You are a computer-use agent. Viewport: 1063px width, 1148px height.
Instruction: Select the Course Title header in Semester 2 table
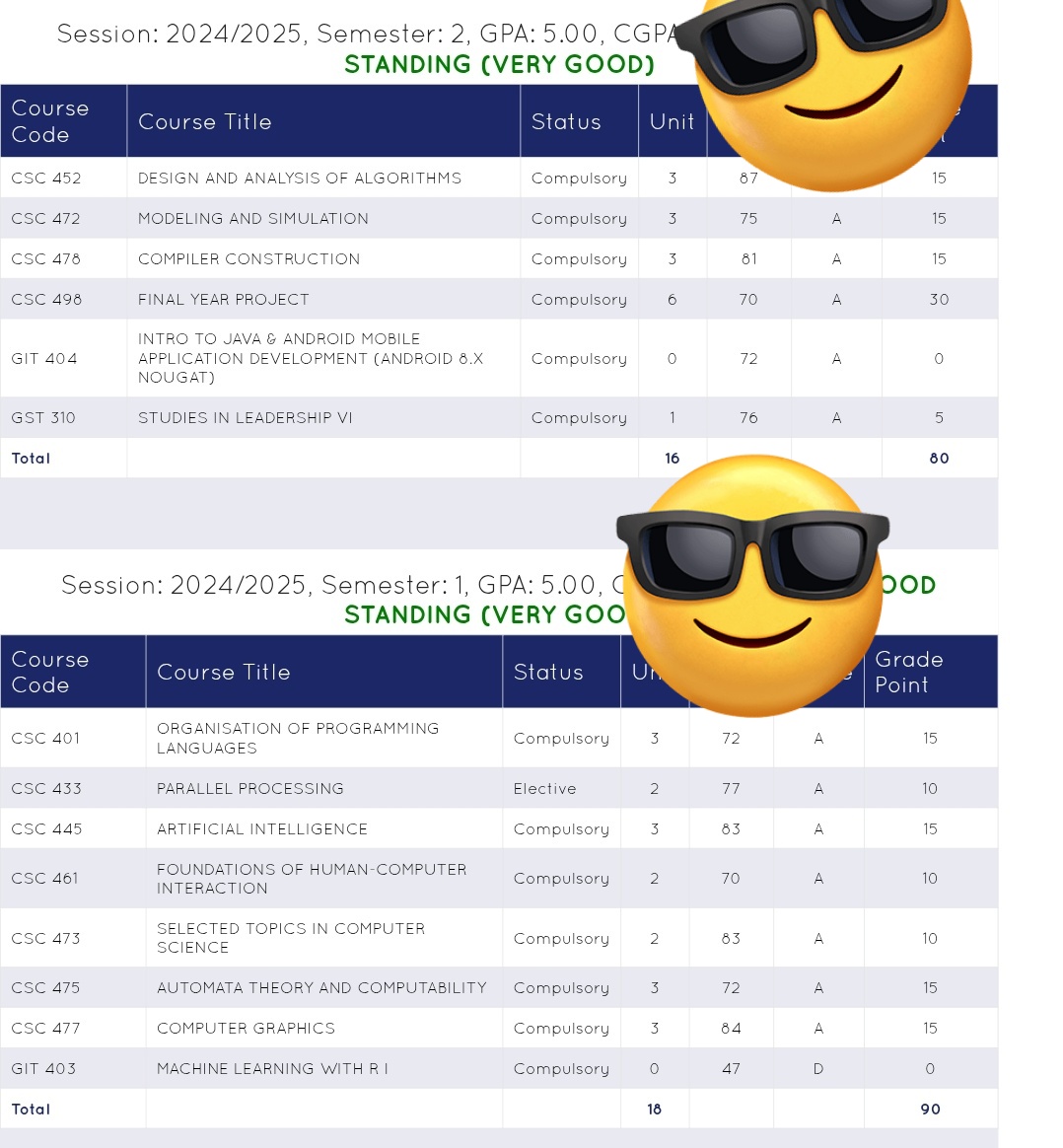tap(204, 121)
